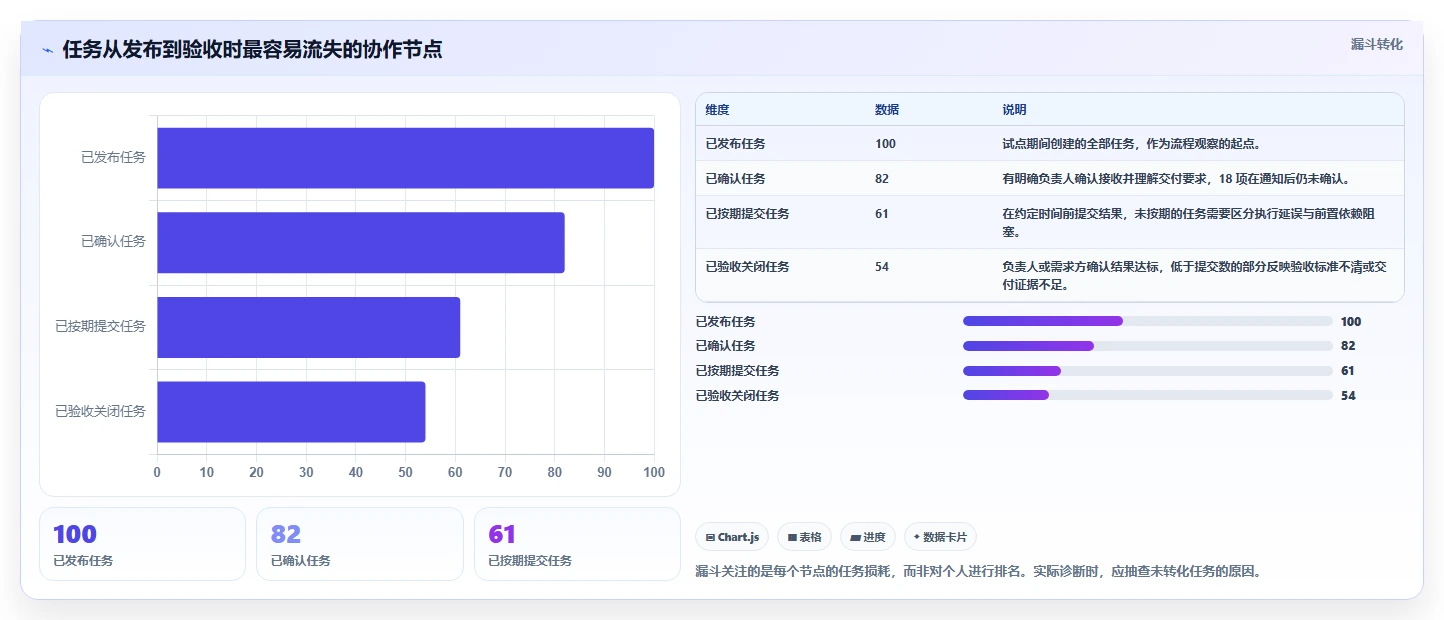Click the 说明 column header
The height and width of the screenshot is (620, 1444).
1014,110
